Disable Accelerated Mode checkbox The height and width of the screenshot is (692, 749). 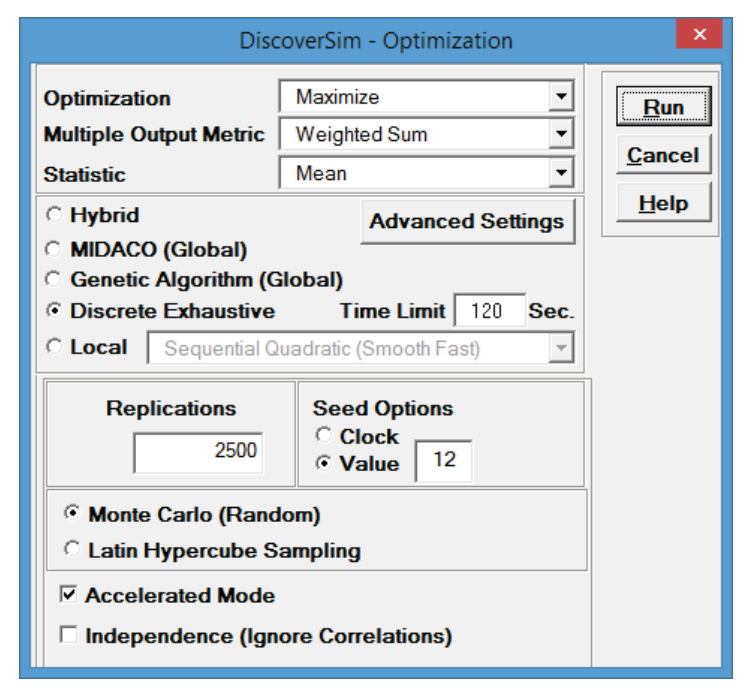point(69,595)
